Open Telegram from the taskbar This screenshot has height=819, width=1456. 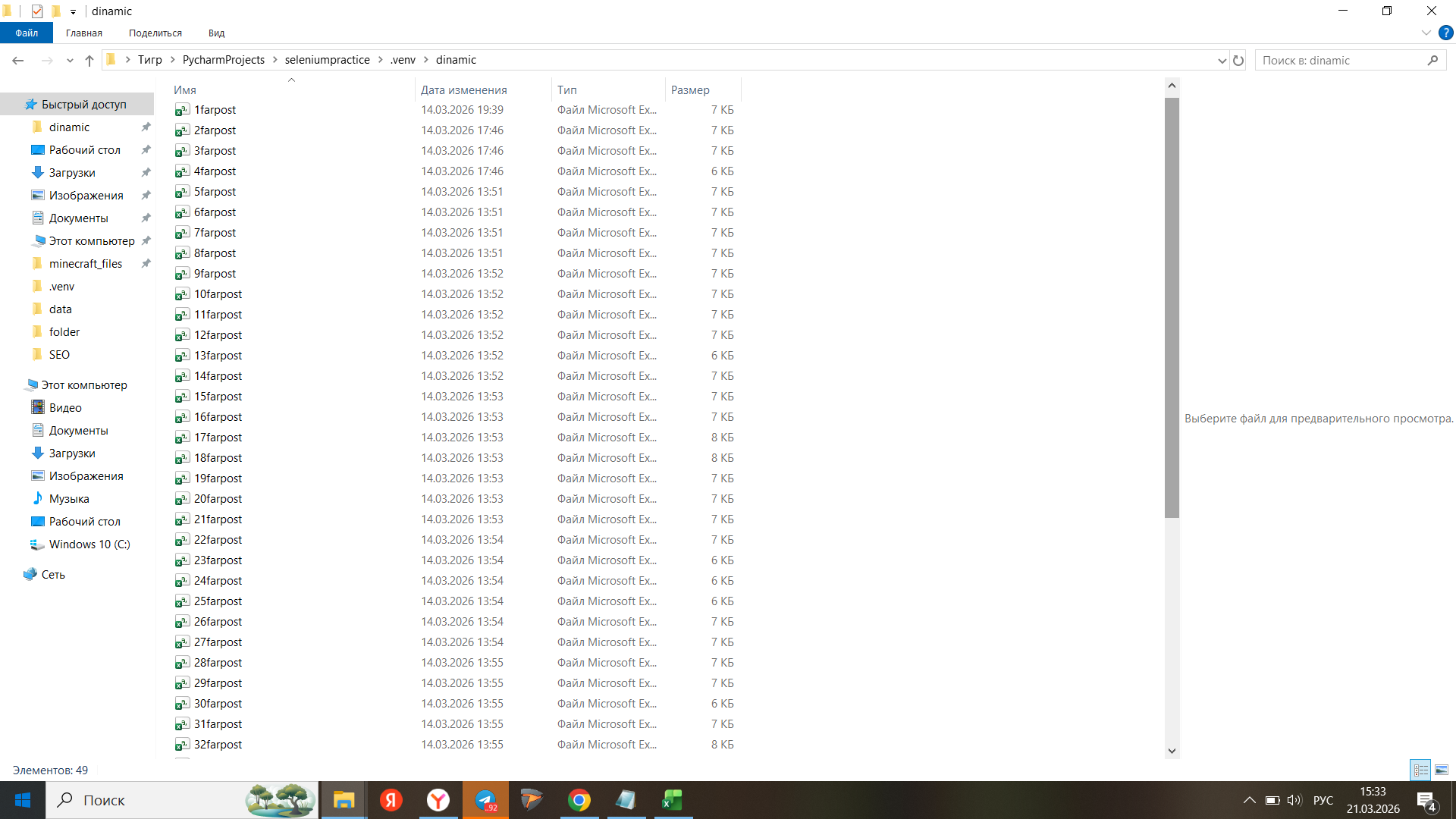[485, 800]
